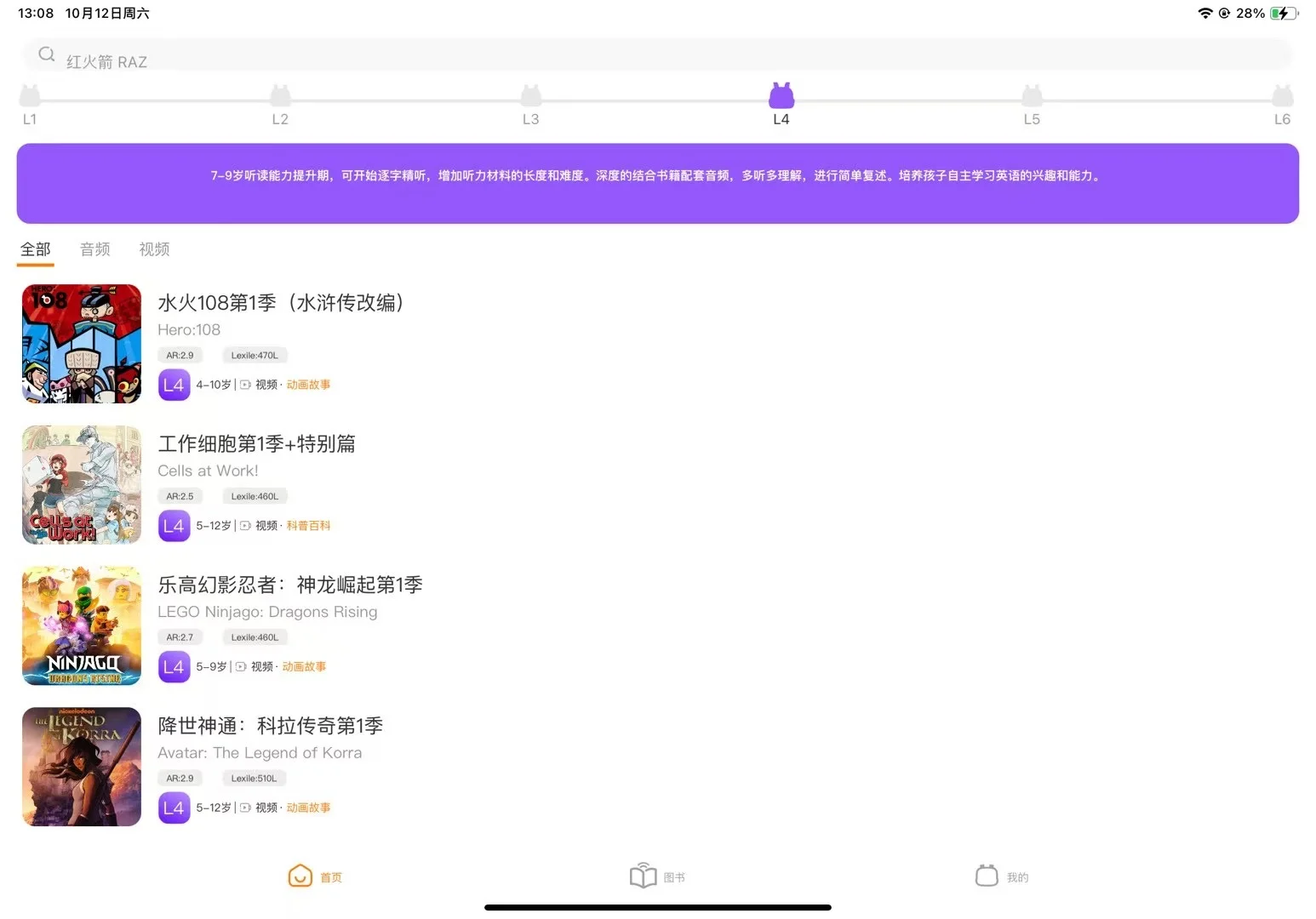Image resolution: width=1316 pixels, height=919 pixels.
Task: Select the L2 backpack level icon
Action: point(280,96)
